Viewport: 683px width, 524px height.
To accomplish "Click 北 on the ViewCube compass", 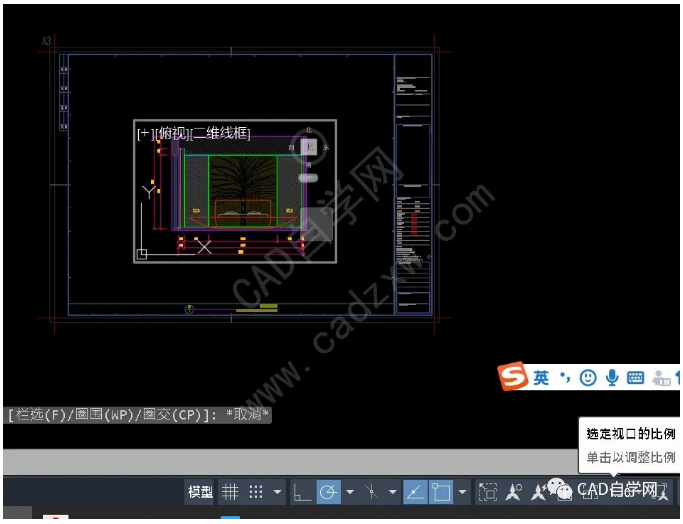I will pyautogui.click(x=309, y=130).
